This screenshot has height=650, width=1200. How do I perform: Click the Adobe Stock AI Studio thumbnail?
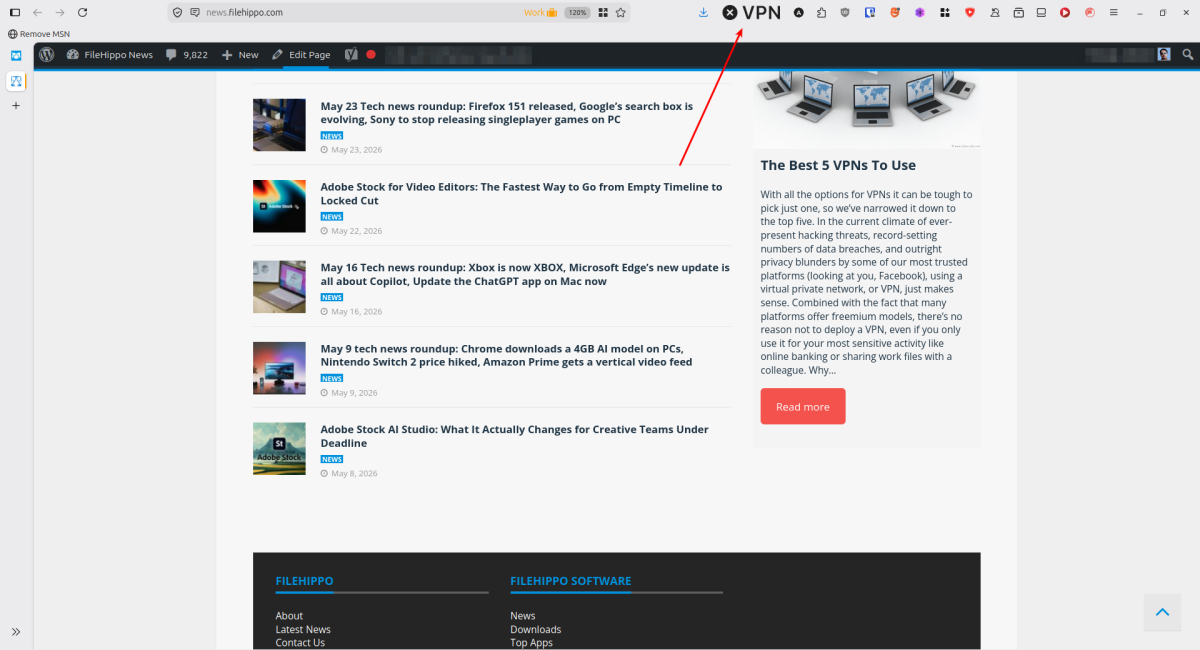279,449
